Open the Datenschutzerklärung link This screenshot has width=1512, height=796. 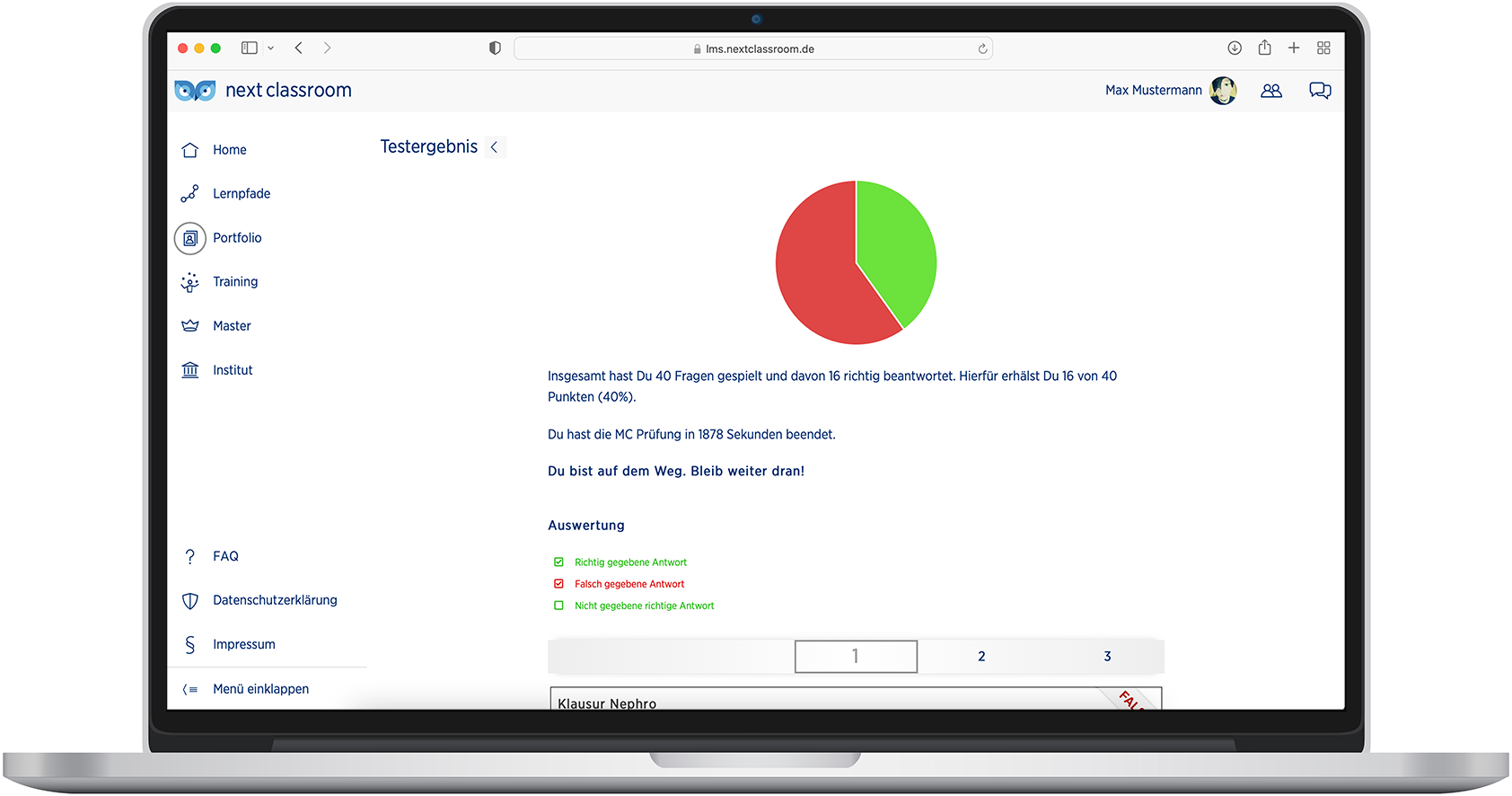pyautogui.click(x=275, y=600)
